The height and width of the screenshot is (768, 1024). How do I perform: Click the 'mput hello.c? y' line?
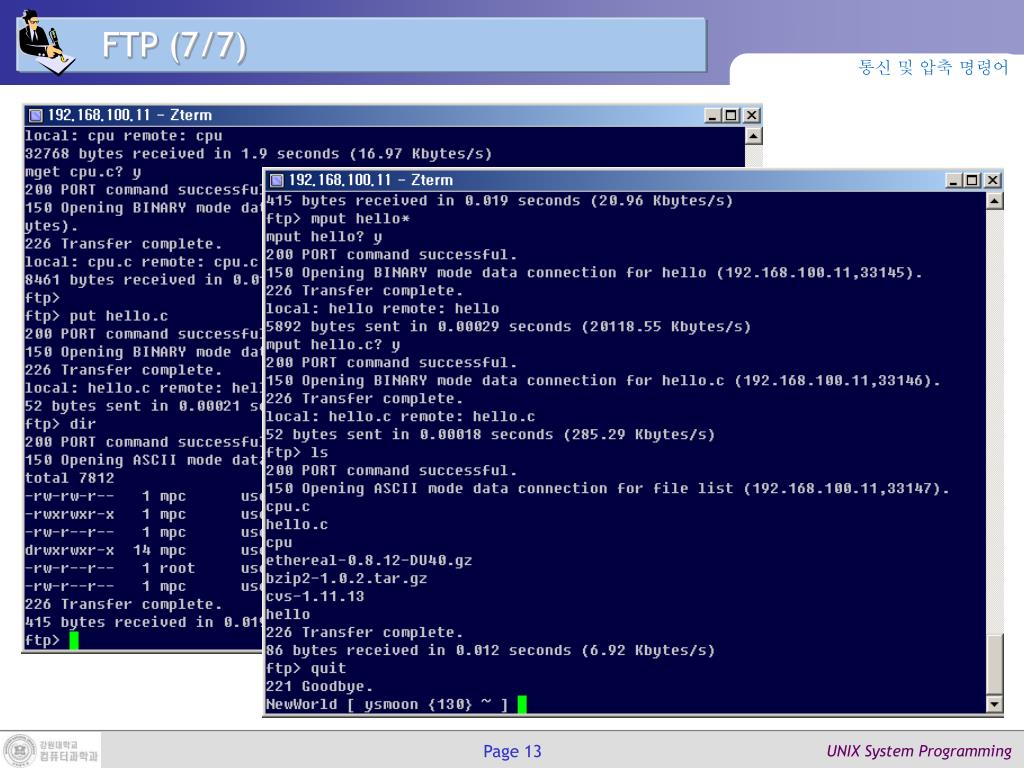point(333,345)
